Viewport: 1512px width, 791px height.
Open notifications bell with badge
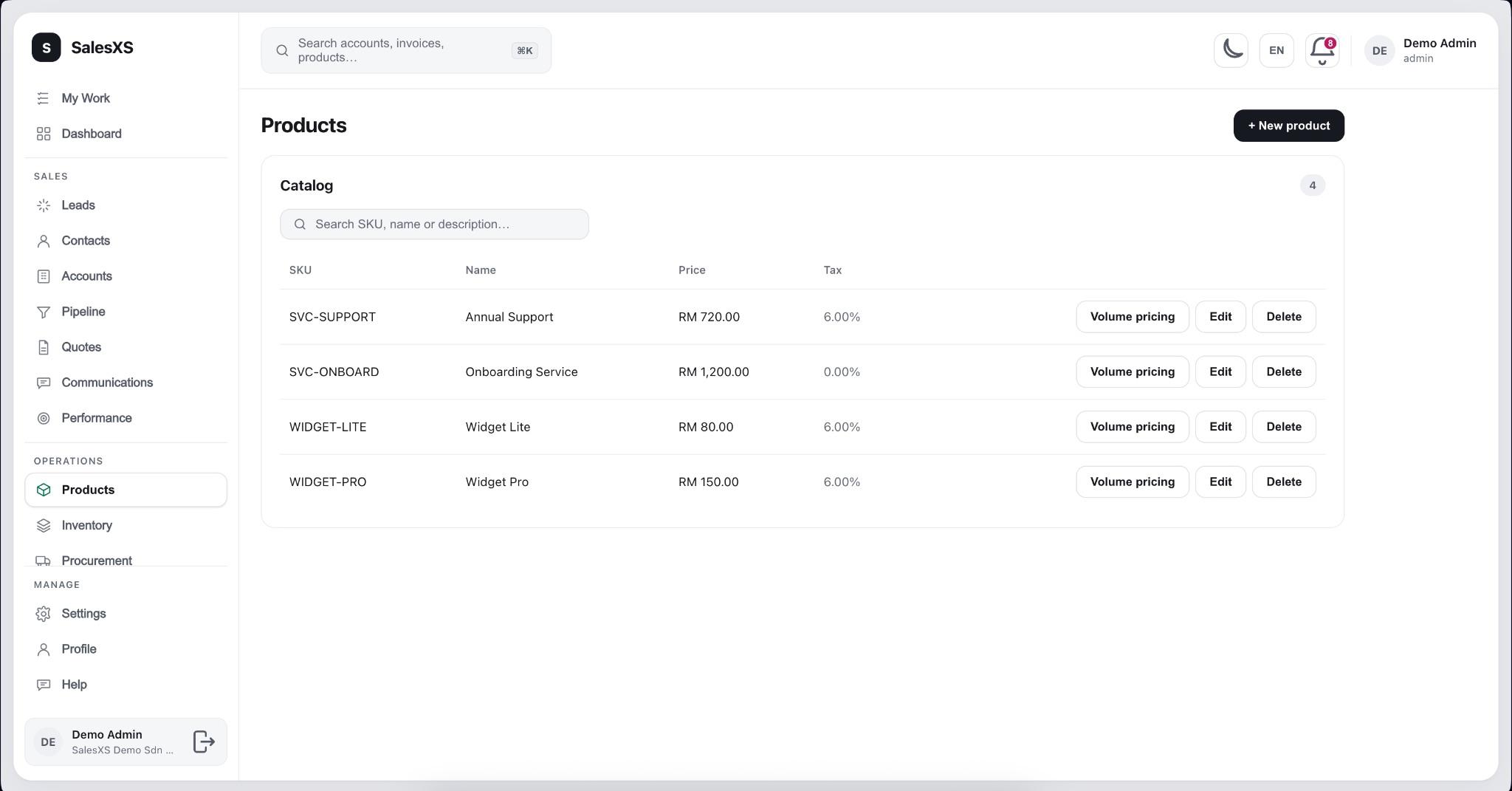(1322, 50)
